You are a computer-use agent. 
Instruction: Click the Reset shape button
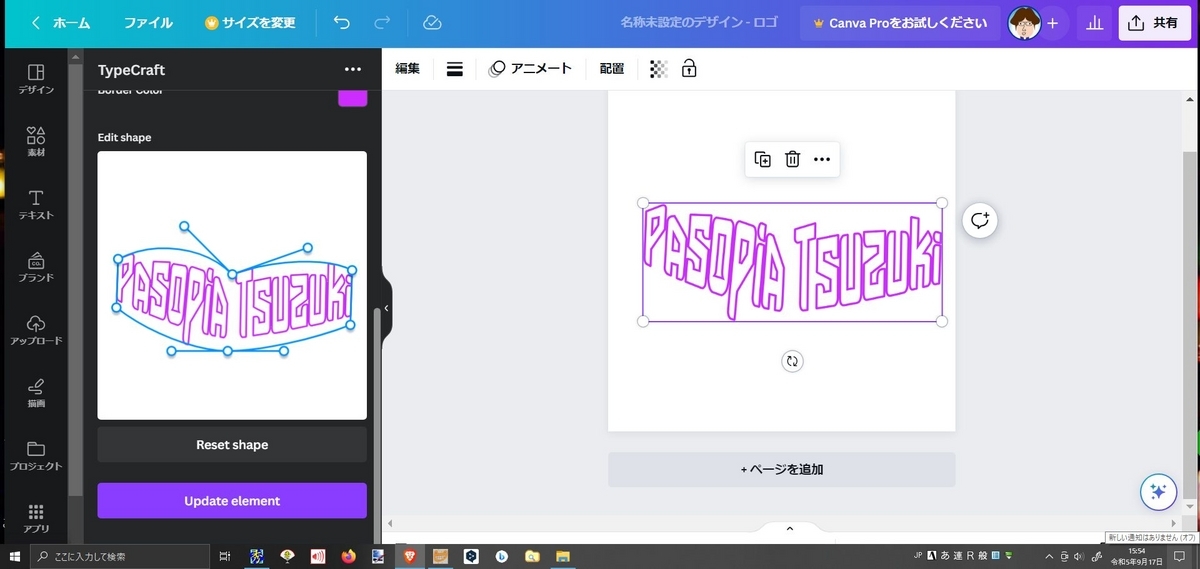[232, 445]
